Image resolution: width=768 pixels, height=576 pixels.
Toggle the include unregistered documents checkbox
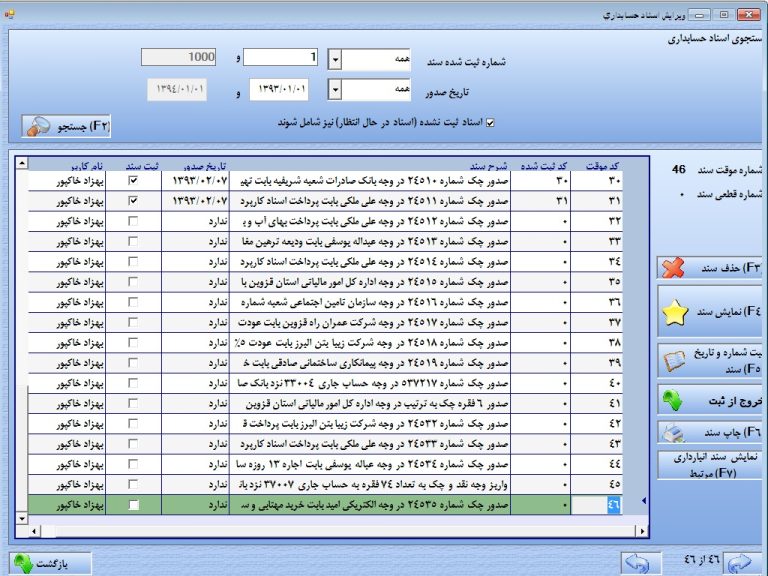[x=490, y=124]
